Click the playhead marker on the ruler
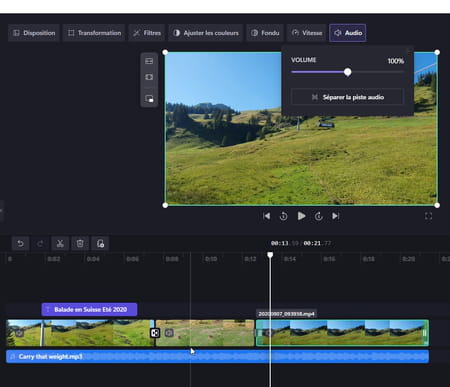This screenshot has height=387, width=450. click(270, 255)
